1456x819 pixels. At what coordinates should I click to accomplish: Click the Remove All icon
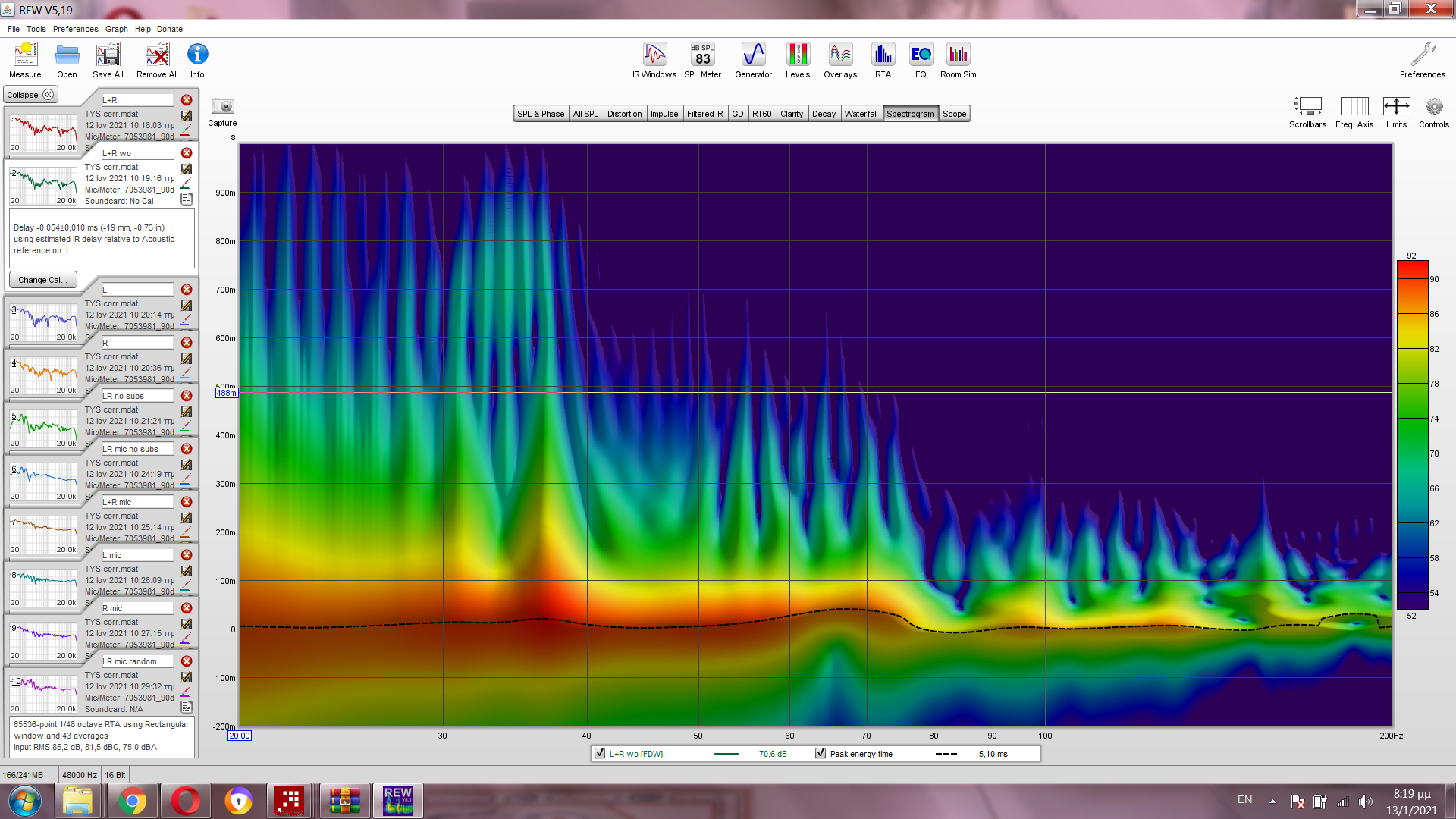(x=157, y=60)
